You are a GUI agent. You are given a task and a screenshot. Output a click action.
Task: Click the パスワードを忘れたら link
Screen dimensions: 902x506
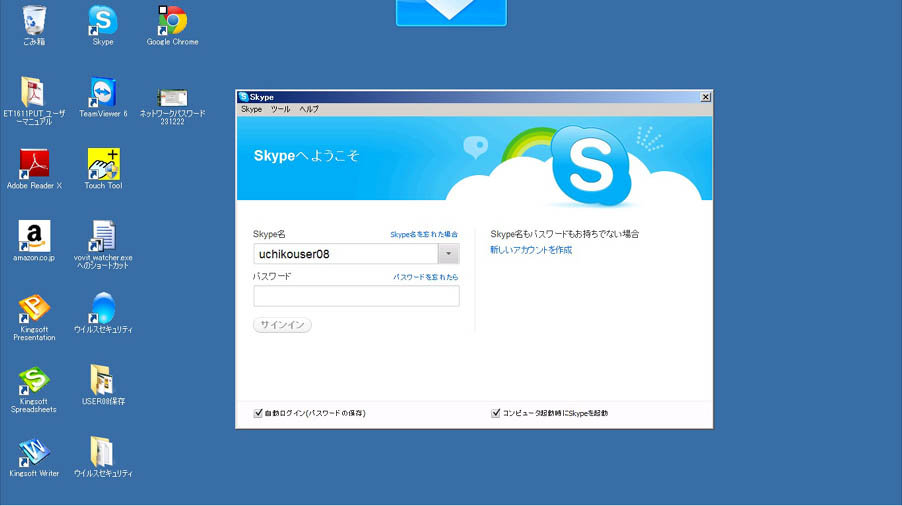point(426,277)
